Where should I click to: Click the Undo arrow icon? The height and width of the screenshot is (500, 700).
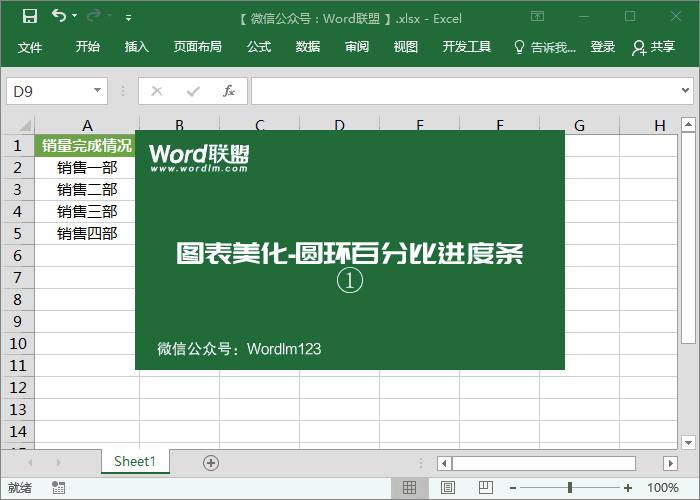(x=59, y=16)
